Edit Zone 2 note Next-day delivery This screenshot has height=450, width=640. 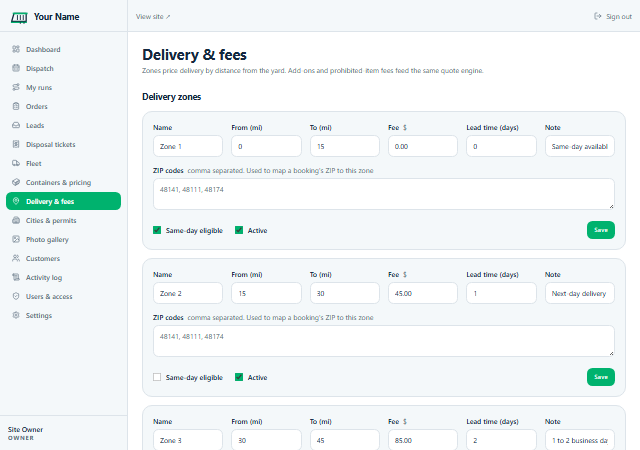click(580, 293)
